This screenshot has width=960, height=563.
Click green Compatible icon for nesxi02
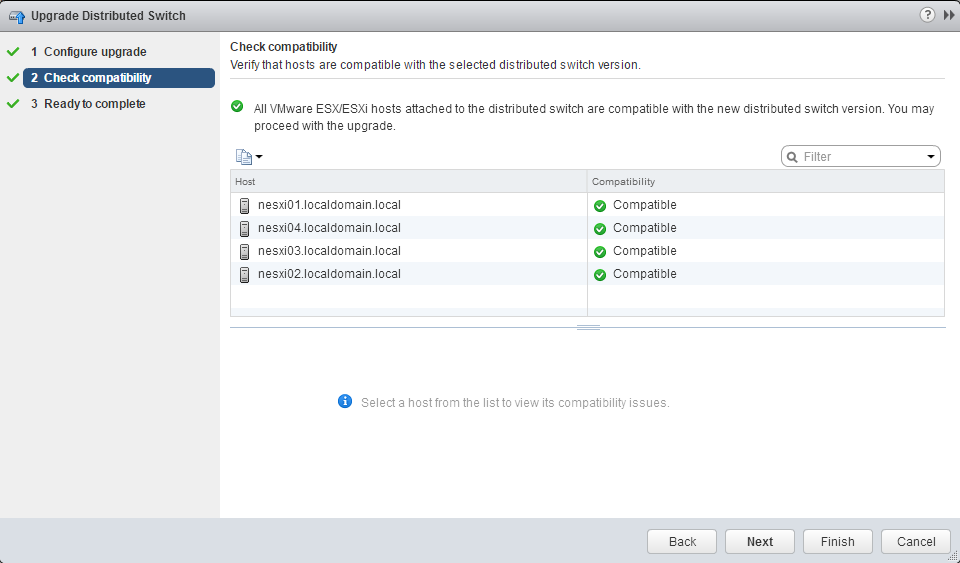click(x=600, y=275)
